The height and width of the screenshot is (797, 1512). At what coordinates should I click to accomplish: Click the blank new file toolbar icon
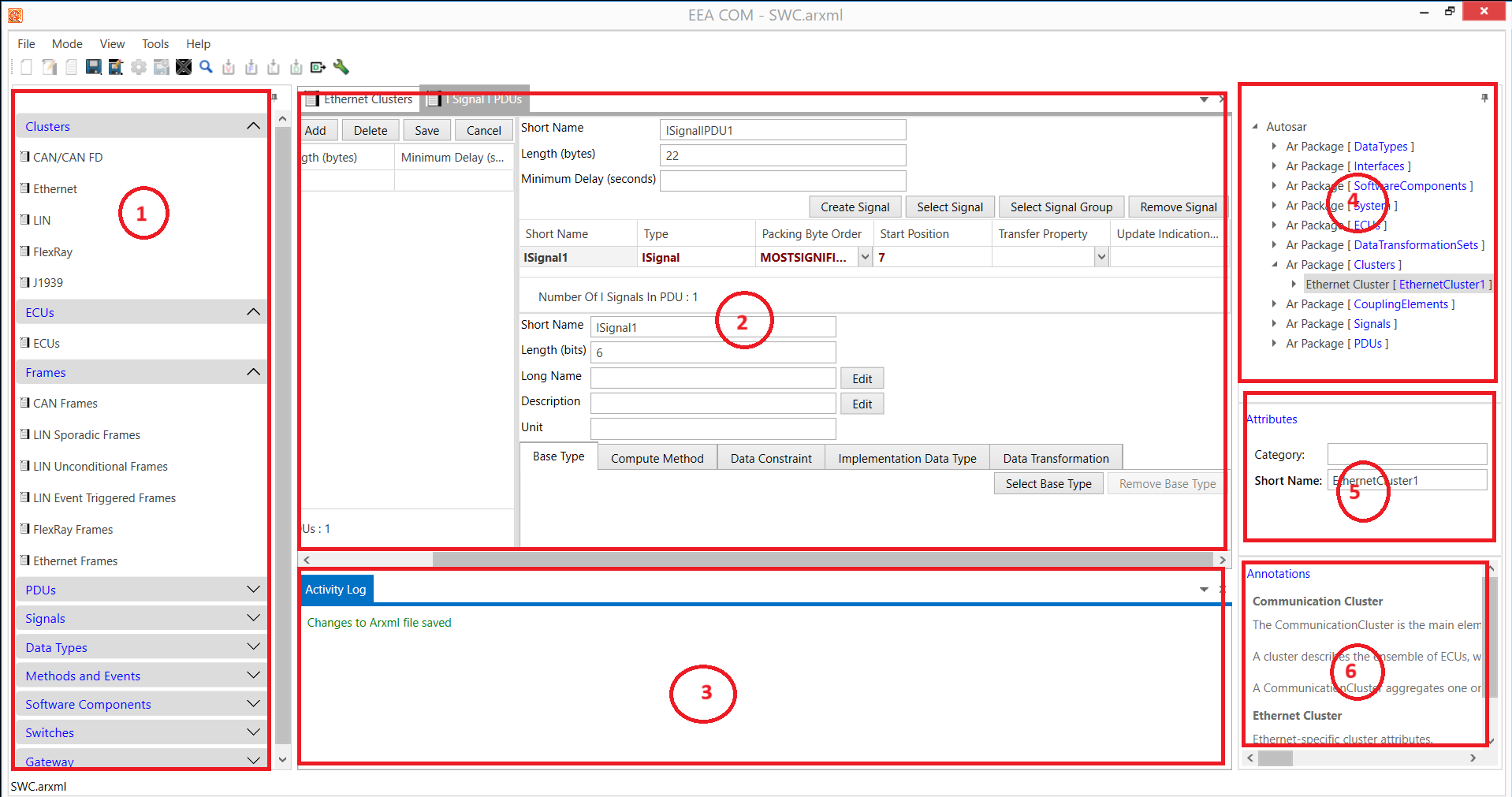click(x=27, y=67)
